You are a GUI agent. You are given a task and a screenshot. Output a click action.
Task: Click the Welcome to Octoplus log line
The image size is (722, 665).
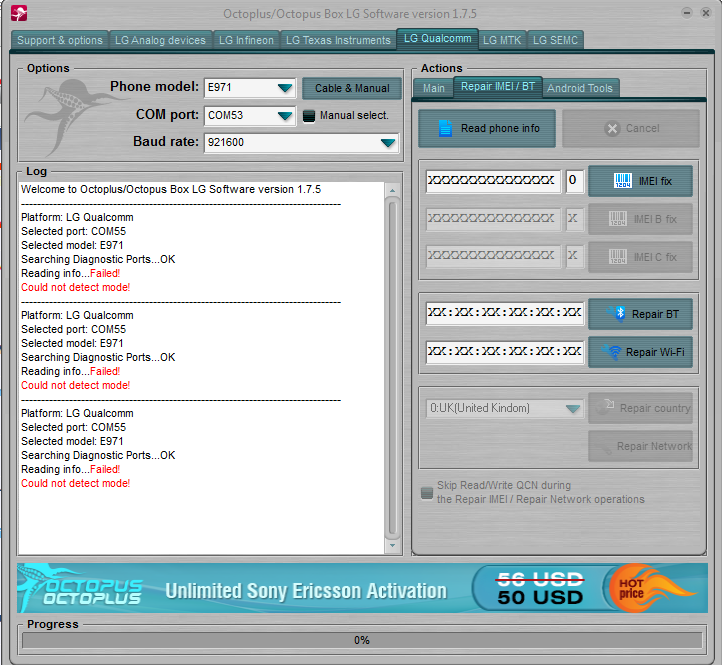(171, 189)
